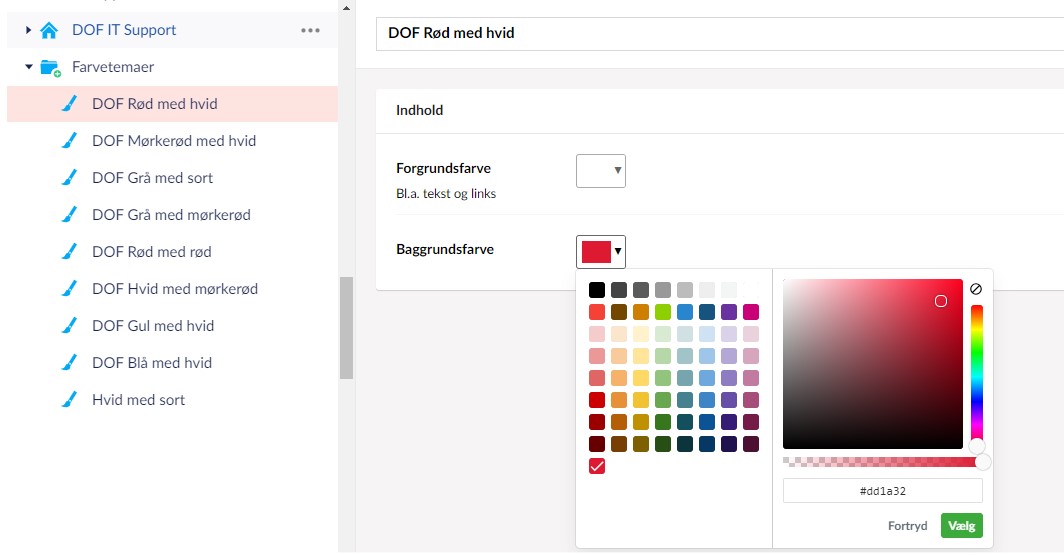Select Hvid med sort theme
Image resolution: width=1064 pixels, height=555 pixels.
(138, 400)
